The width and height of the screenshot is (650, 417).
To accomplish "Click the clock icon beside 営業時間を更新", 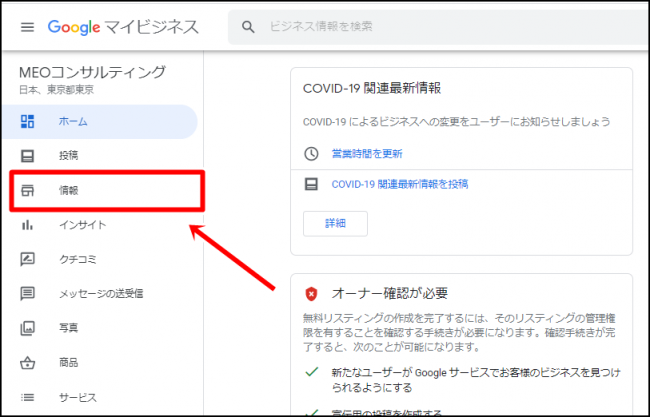I will coord(311,154).
